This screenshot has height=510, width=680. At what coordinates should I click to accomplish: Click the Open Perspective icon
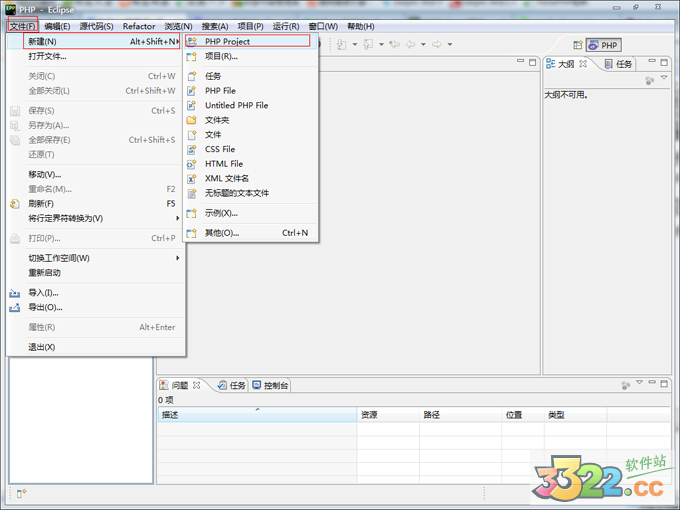click(x=578, y=45)
